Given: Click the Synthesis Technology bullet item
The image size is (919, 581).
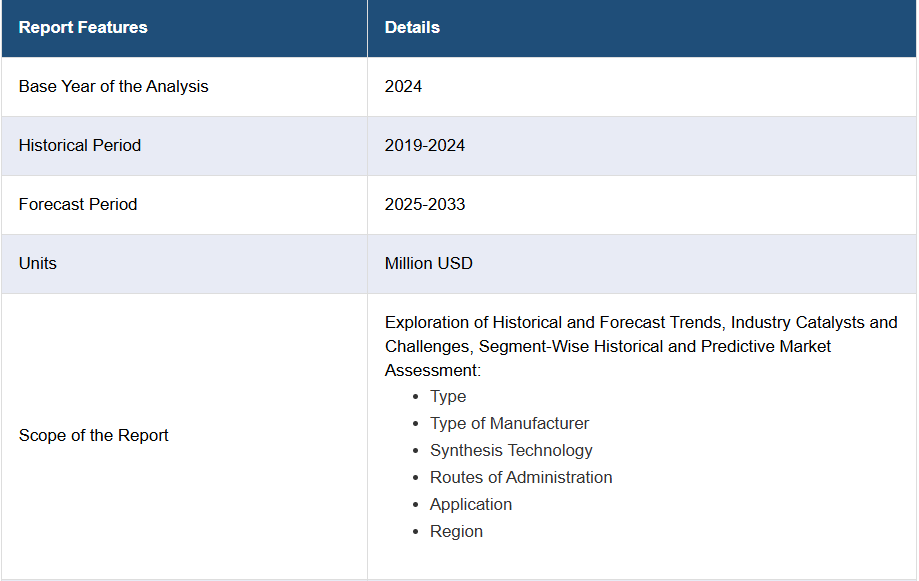Looking at the screenshot, I should pyautogui.click(x=511, y=450).
